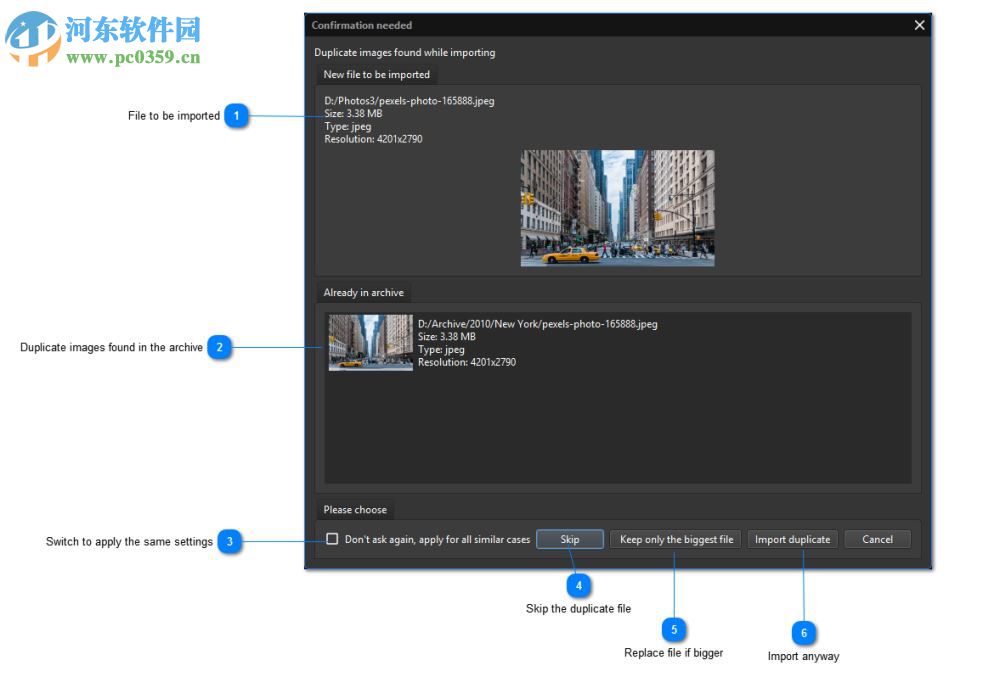Click the Cancel button
This screenshot has height=677, width=1000.
pos(877,539)
